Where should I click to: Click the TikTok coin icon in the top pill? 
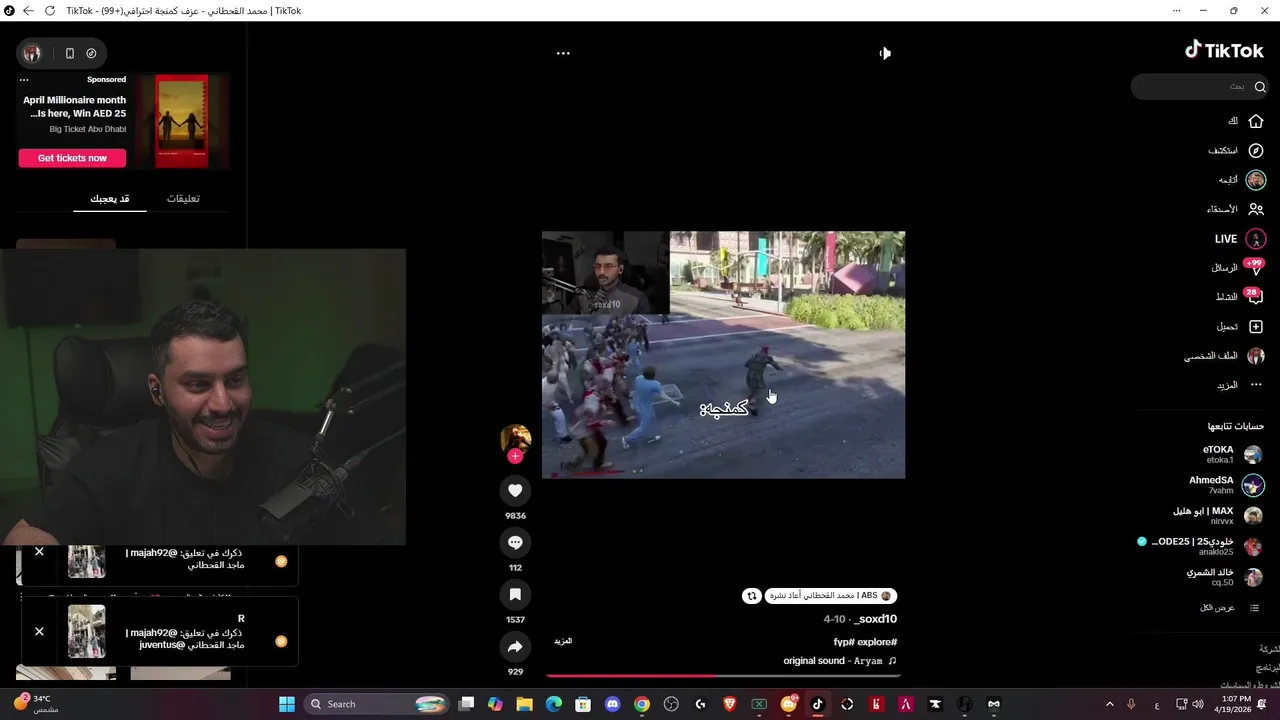tap(91, 53)
